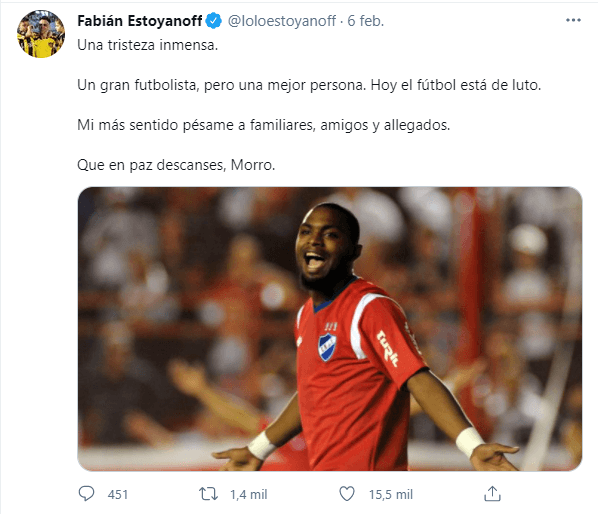Screen dimensions: 598x514
Task: Click the blue verified badge
Action: click(214, 21)
